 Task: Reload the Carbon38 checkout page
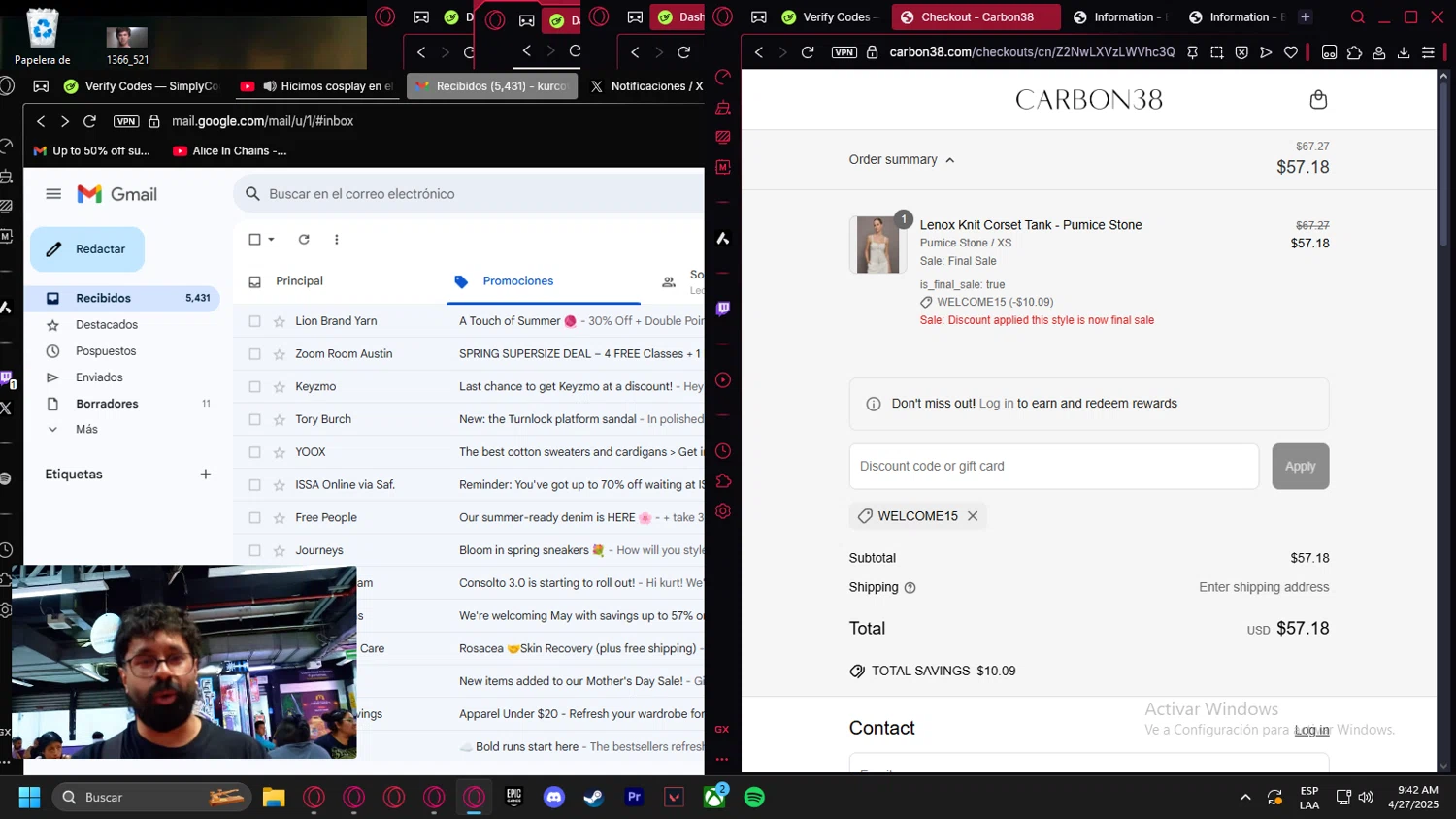click(x=808, y=52)
